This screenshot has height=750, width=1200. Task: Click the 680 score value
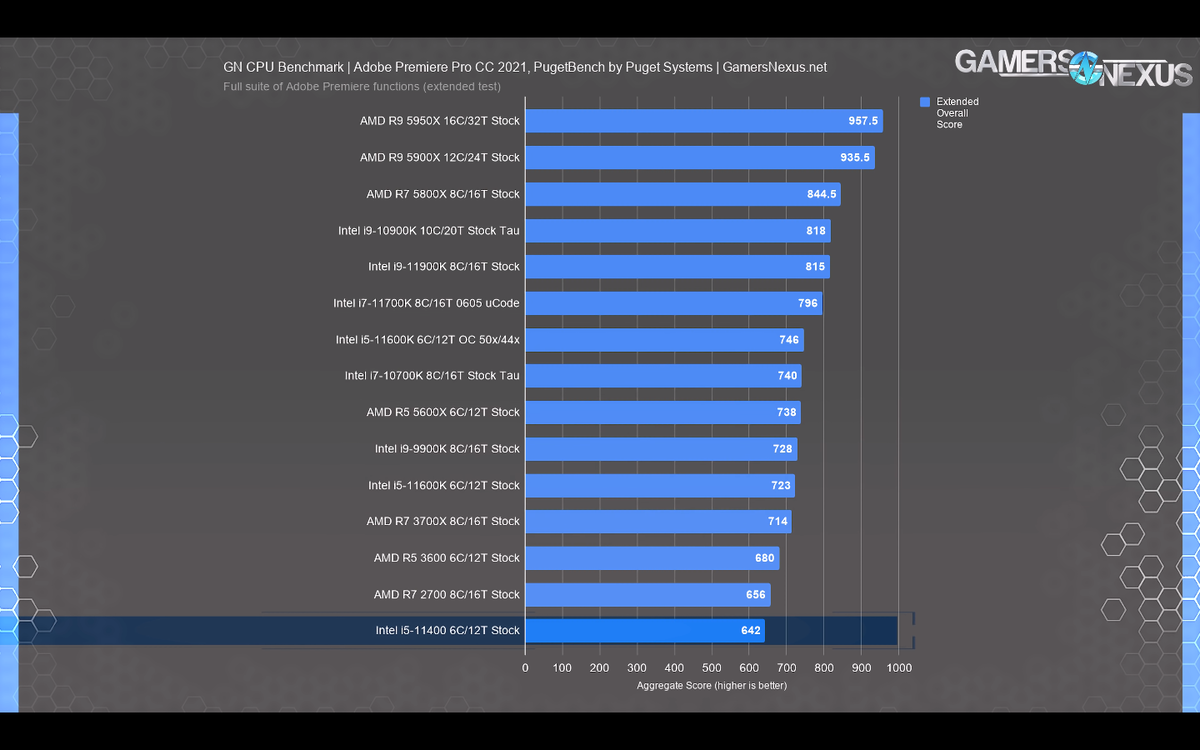point(765,558)
